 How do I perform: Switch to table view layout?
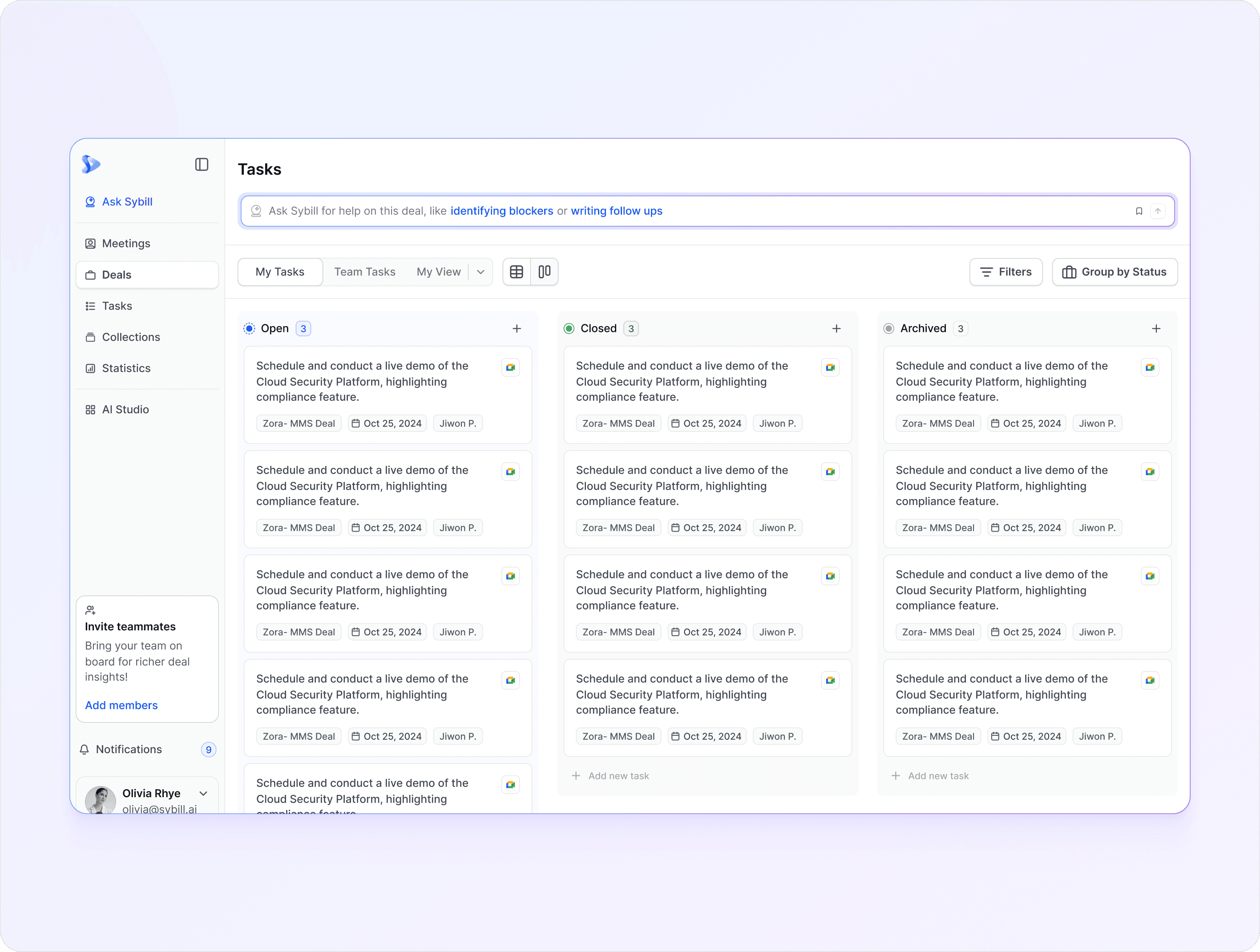tap(516, 272)
